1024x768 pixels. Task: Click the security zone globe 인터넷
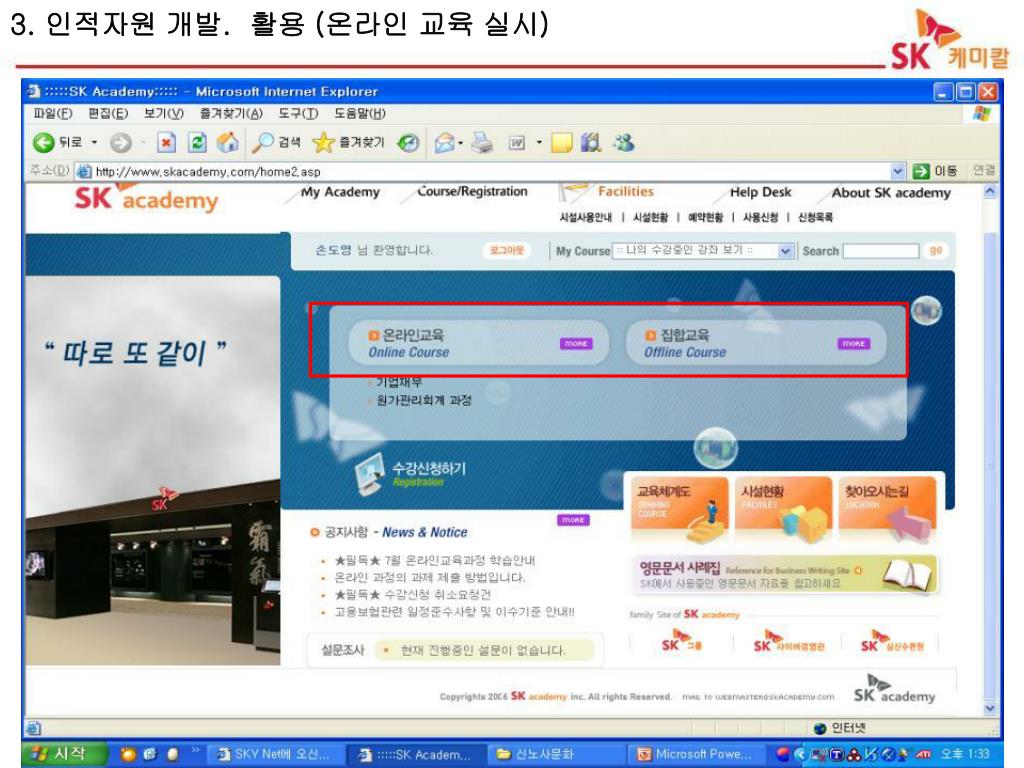[x=840, y=728]
